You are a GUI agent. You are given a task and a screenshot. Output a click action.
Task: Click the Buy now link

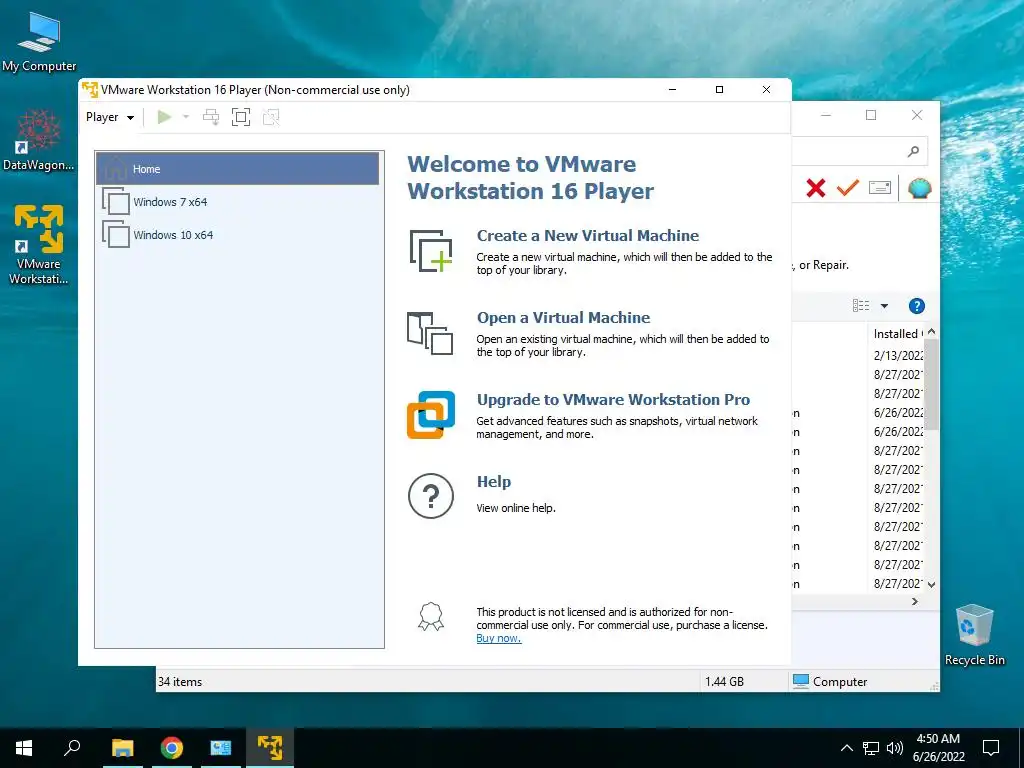tap(498, 639)
